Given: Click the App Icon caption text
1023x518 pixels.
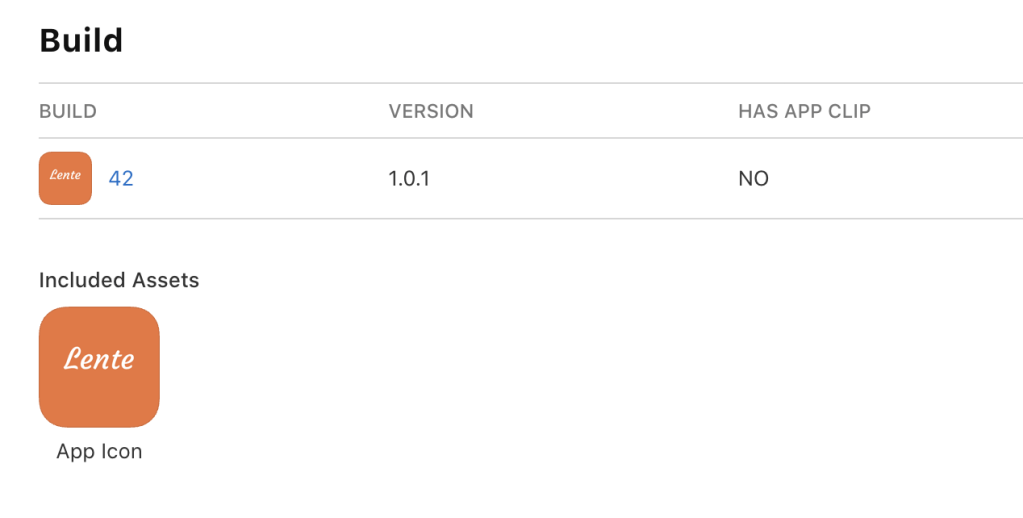Looking at the screenshot, I should [x=99, y=451].
